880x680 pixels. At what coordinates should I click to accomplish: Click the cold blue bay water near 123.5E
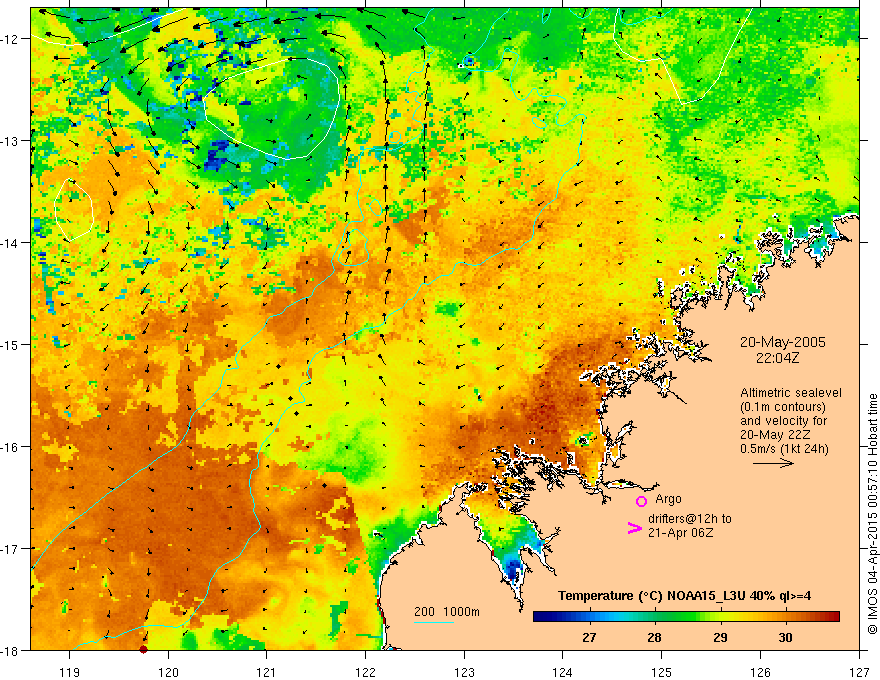pyautogui.click(x=512, y=568)
